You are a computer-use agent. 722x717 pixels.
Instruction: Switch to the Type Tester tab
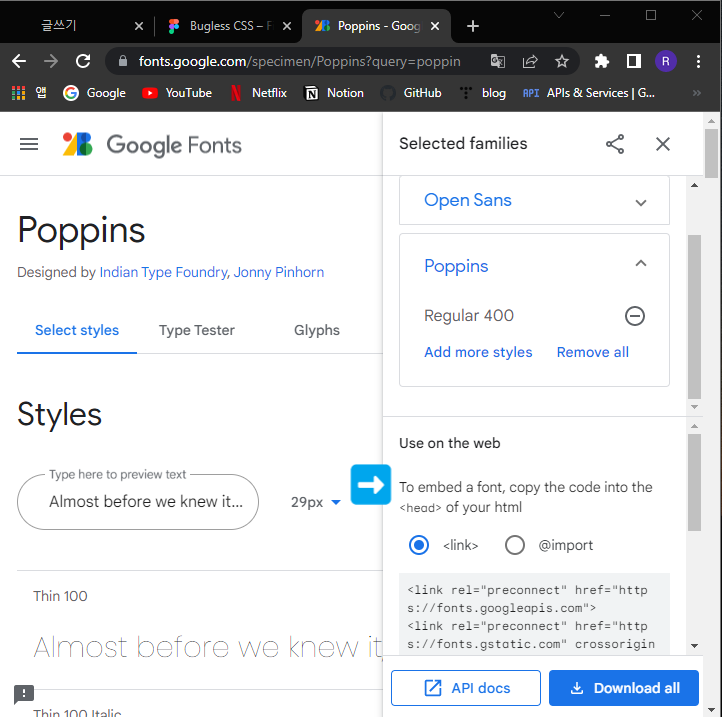click(x=197, y=330)
